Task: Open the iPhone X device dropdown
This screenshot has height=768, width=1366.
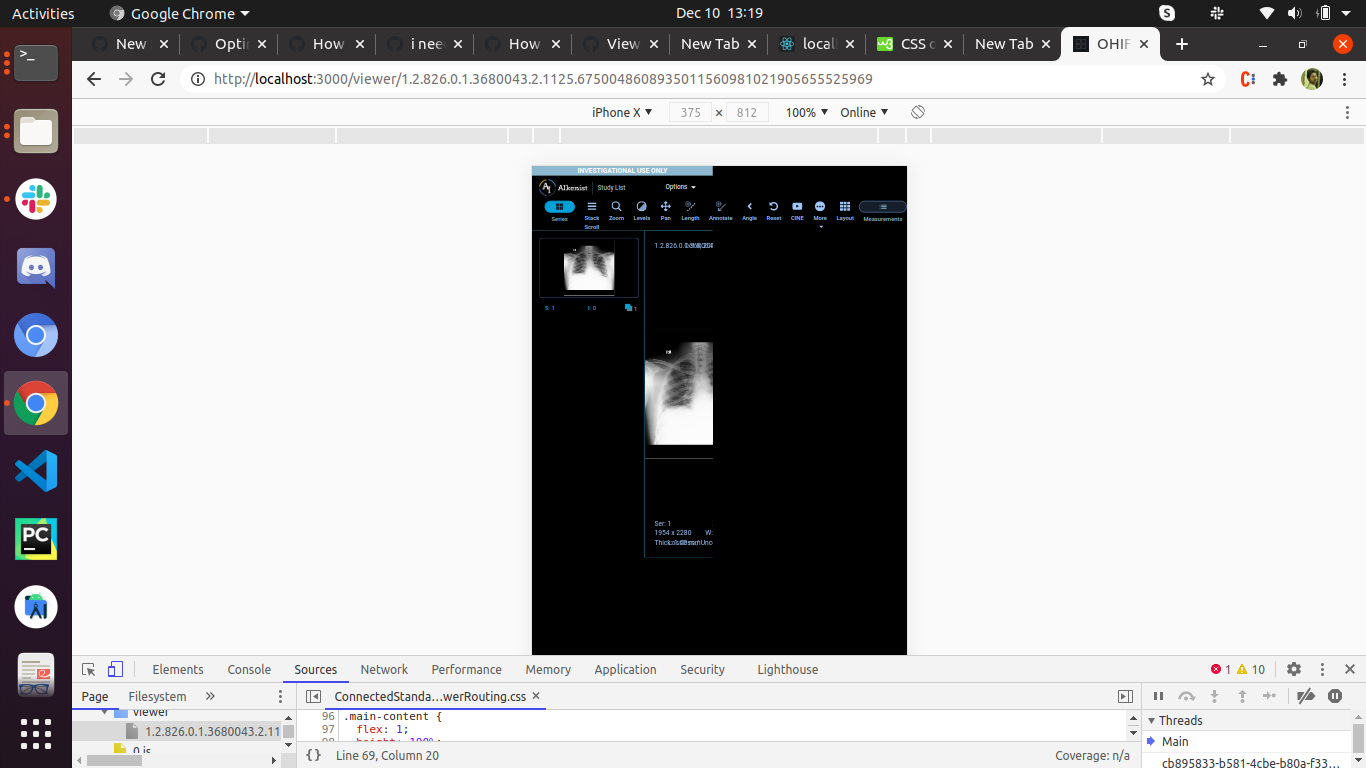Action: (x=622, y=112)
